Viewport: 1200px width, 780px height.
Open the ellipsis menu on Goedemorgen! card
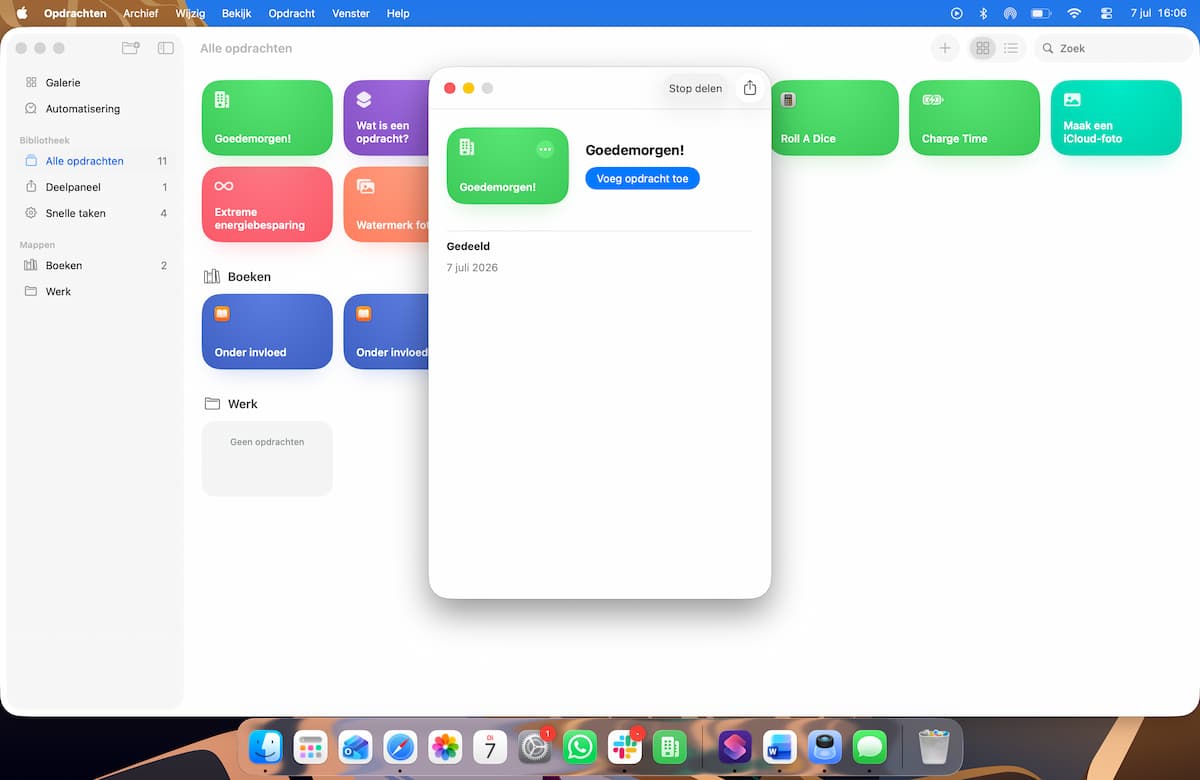coord(545,149)
